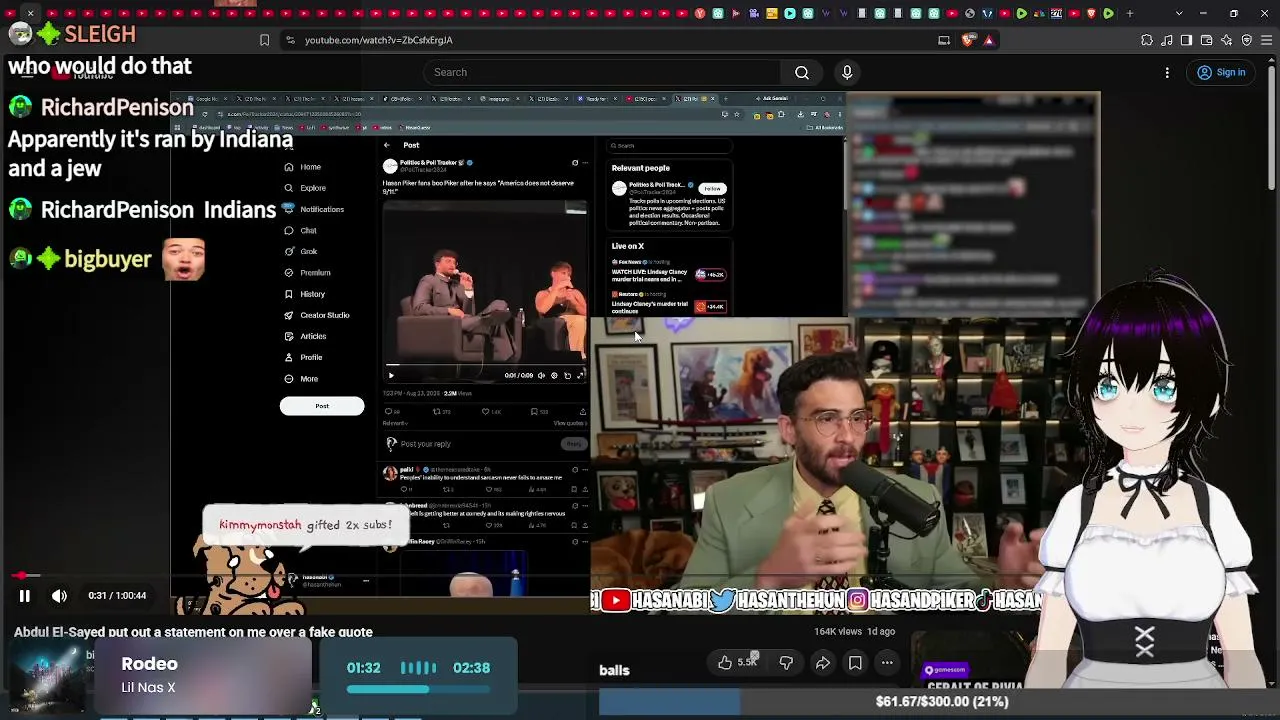View site information left of the URL
The image size is (1280, 720).
click(290, 40)
